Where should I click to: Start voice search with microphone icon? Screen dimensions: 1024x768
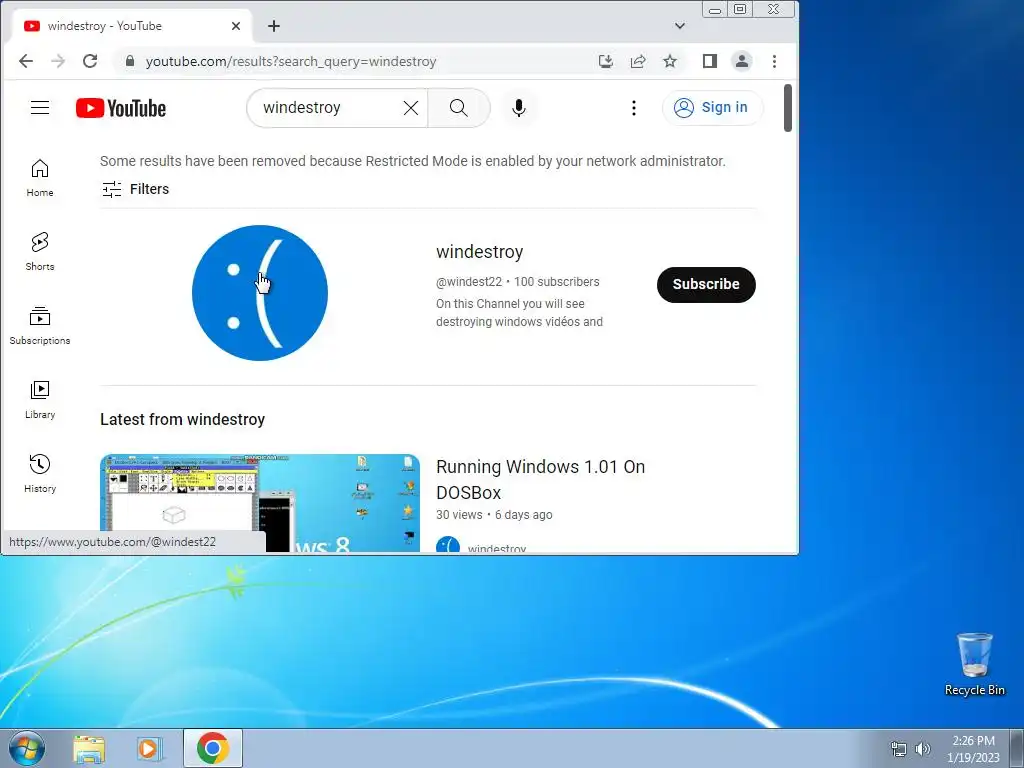click(x=519, y=108)
